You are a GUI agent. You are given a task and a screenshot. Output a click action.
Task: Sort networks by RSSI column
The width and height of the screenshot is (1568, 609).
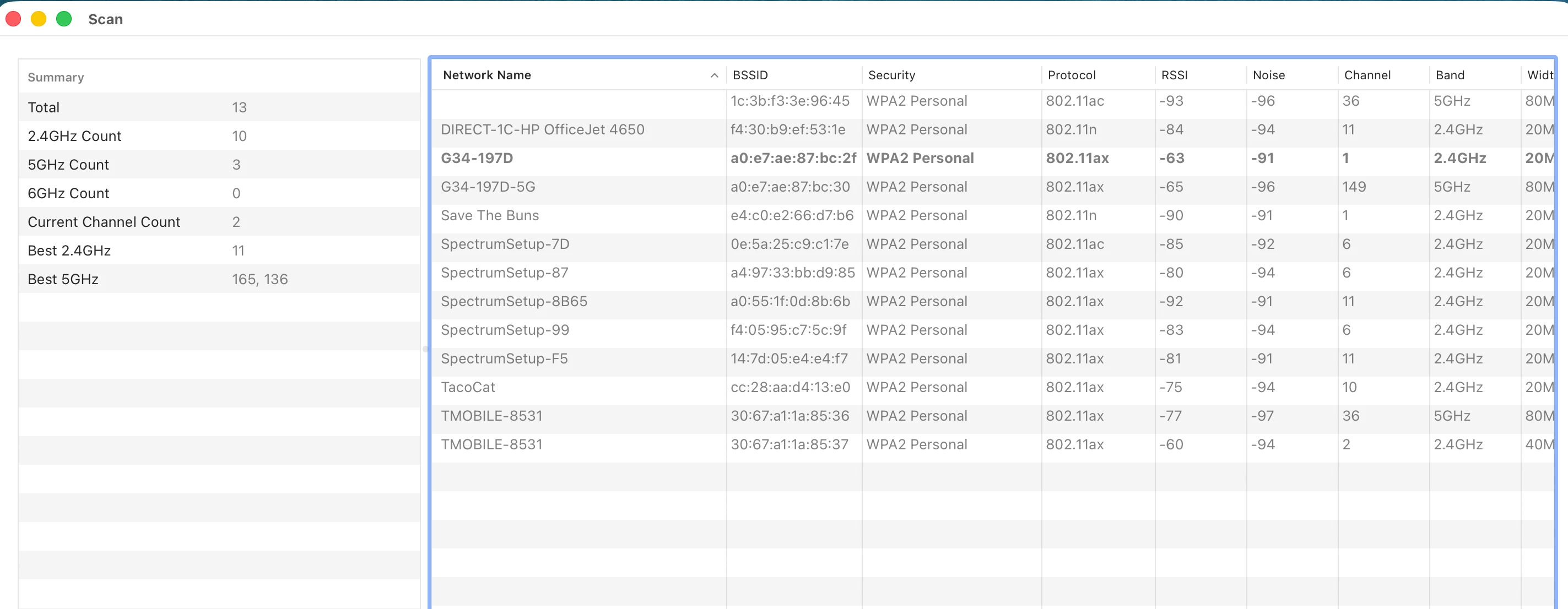click(x=1174, y=75)
